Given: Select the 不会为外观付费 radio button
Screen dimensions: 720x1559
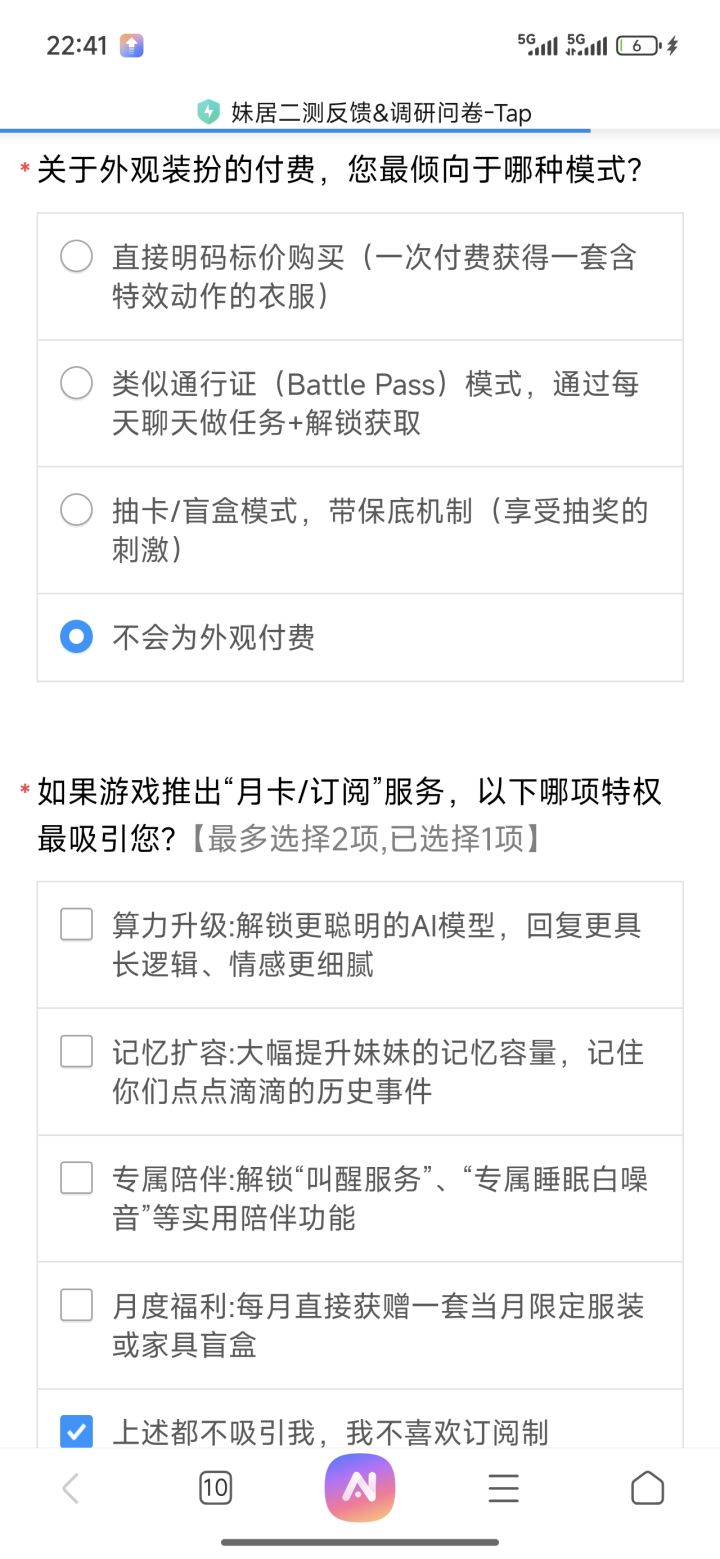Looking at the screenshot, I should click(x=77, y=637).
